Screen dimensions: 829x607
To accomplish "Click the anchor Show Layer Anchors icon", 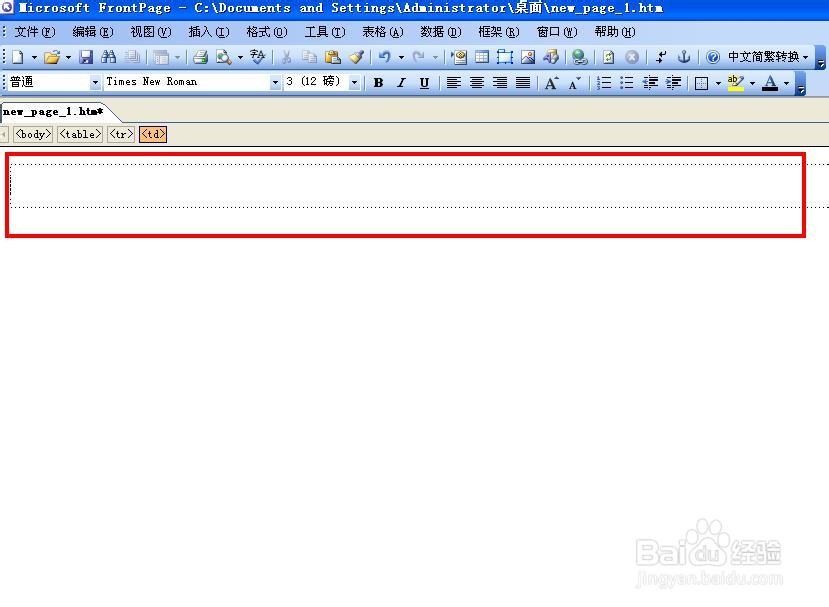I will coord(684,57).
